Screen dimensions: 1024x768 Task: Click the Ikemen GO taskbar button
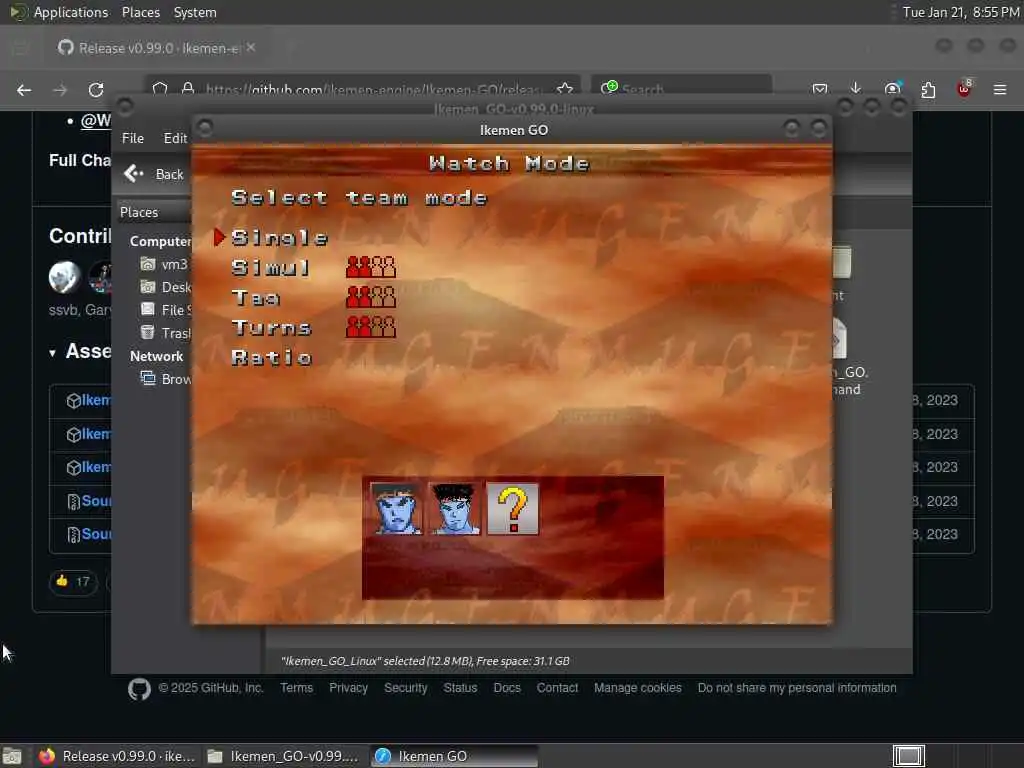pyautogui.click(x=455, y=756)
